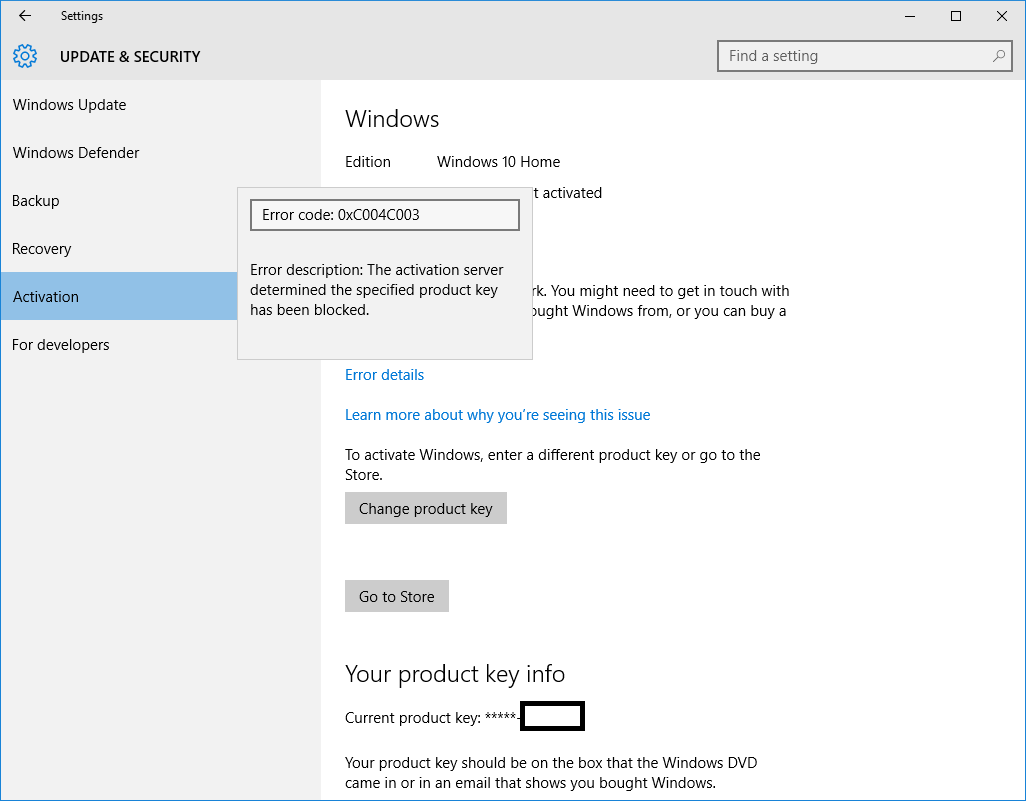
Task: Open Windows Update section
Action: click(x=70, y=105)
